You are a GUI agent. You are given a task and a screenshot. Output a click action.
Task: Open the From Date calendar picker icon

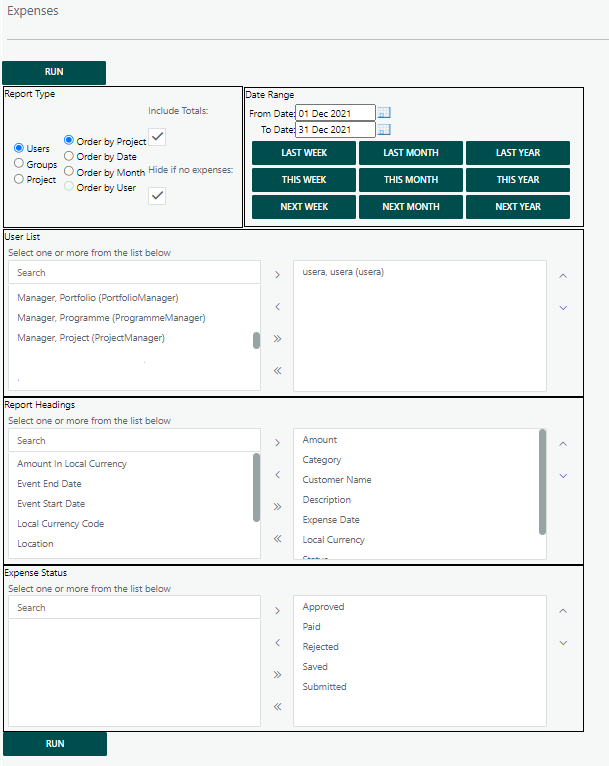[384, 113]
